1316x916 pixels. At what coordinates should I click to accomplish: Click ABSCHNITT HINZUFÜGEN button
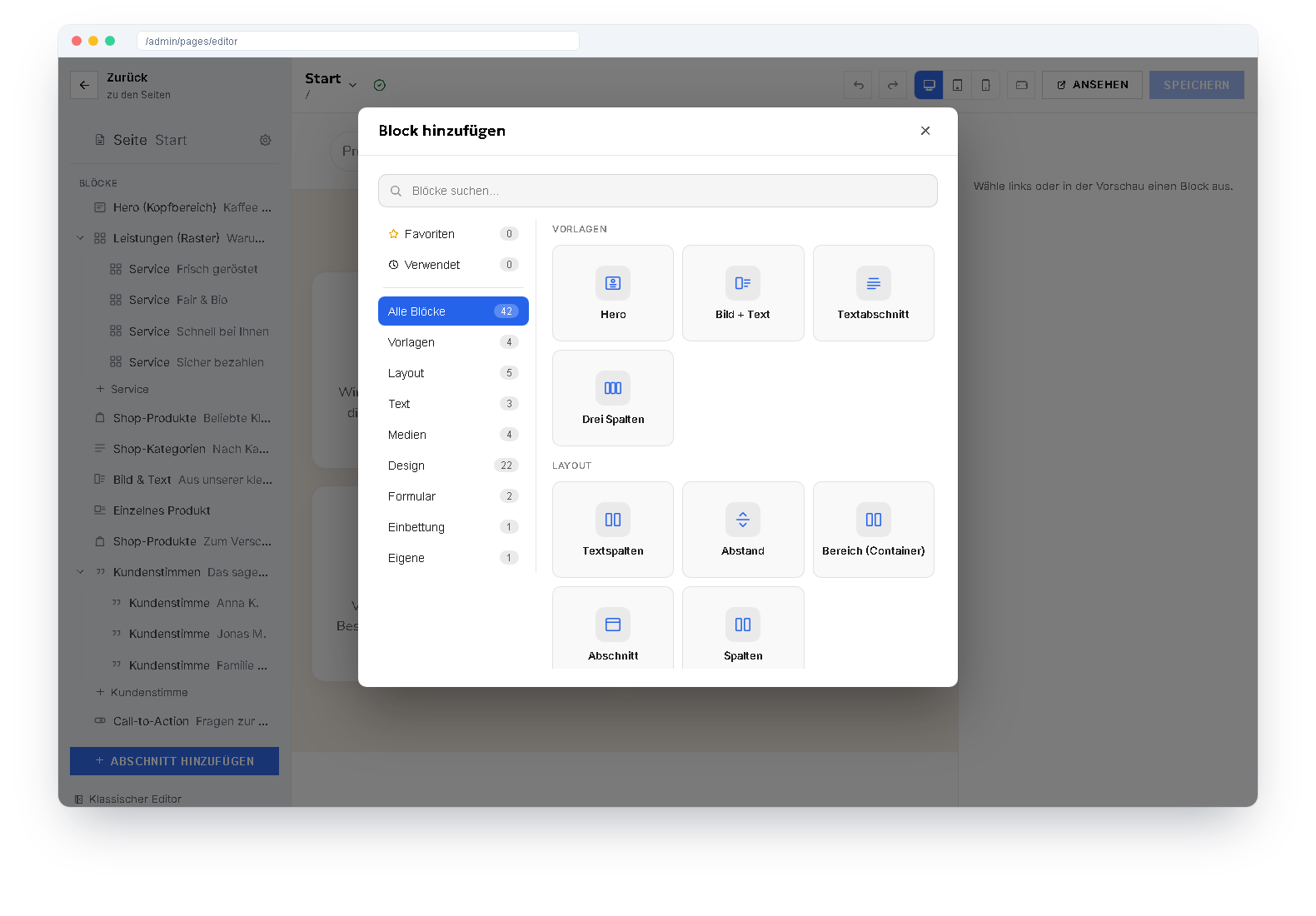[x=174, y=761]
